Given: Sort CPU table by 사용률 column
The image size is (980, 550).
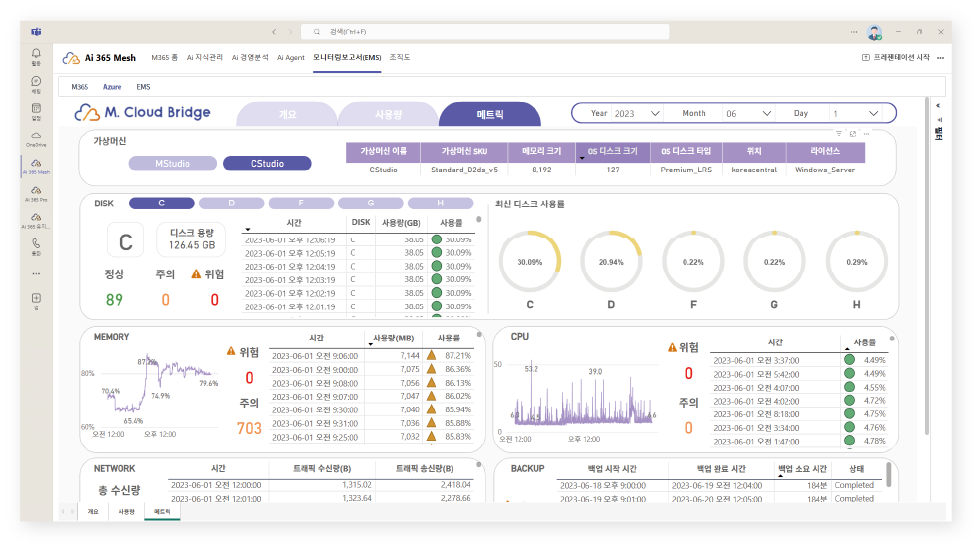Looking at the screenshot, I should [865, 342].
